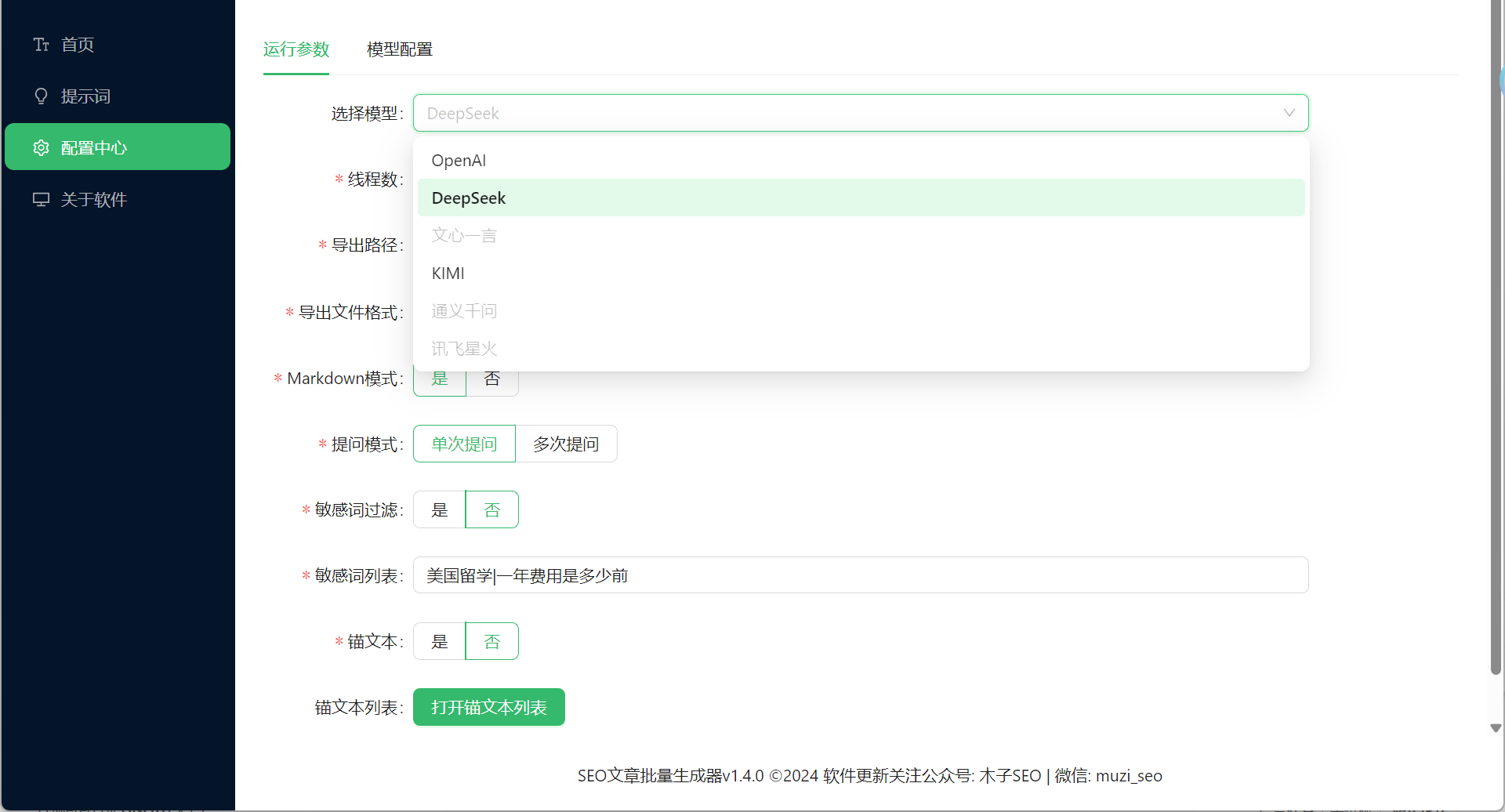Pick the 讯飞星火 model option
The width and height of the screenshot is (1505, 812).
(861, 349)
